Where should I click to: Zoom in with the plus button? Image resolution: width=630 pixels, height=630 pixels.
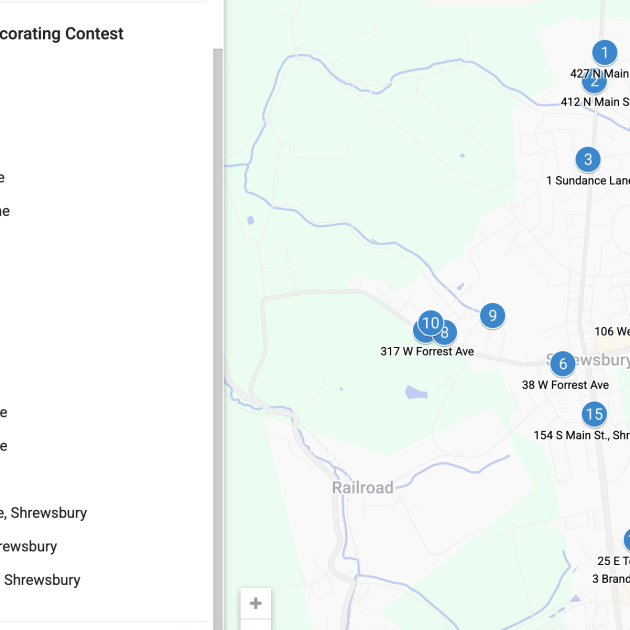point(256,603)
